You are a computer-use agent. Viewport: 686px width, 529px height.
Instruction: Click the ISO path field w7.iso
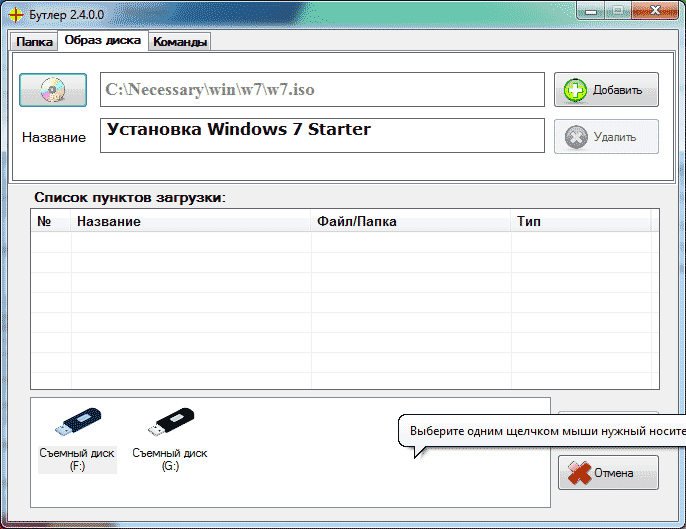(322, 90)
